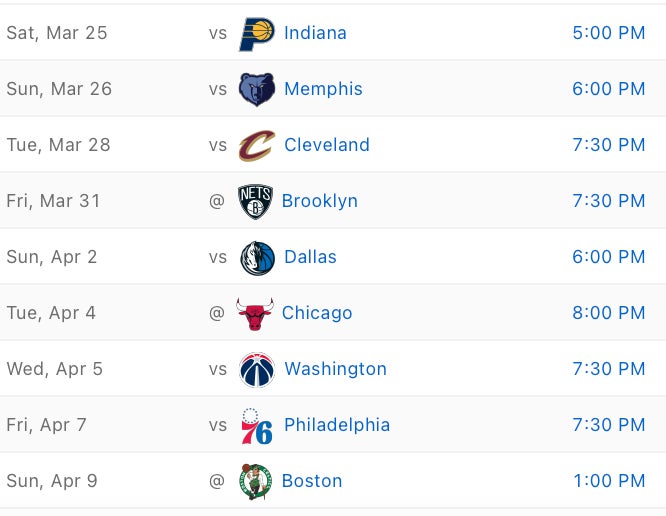Click the Cleveland Cavaliers team logo
666x516 pixels.
[x=257, y=145]
